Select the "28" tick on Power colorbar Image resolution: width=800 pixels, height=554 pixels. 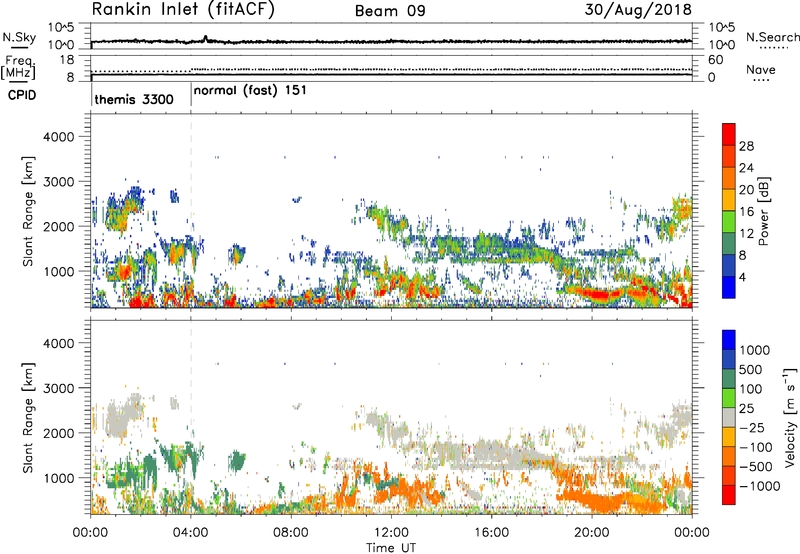pyautogui.click(x=746, y=146)
